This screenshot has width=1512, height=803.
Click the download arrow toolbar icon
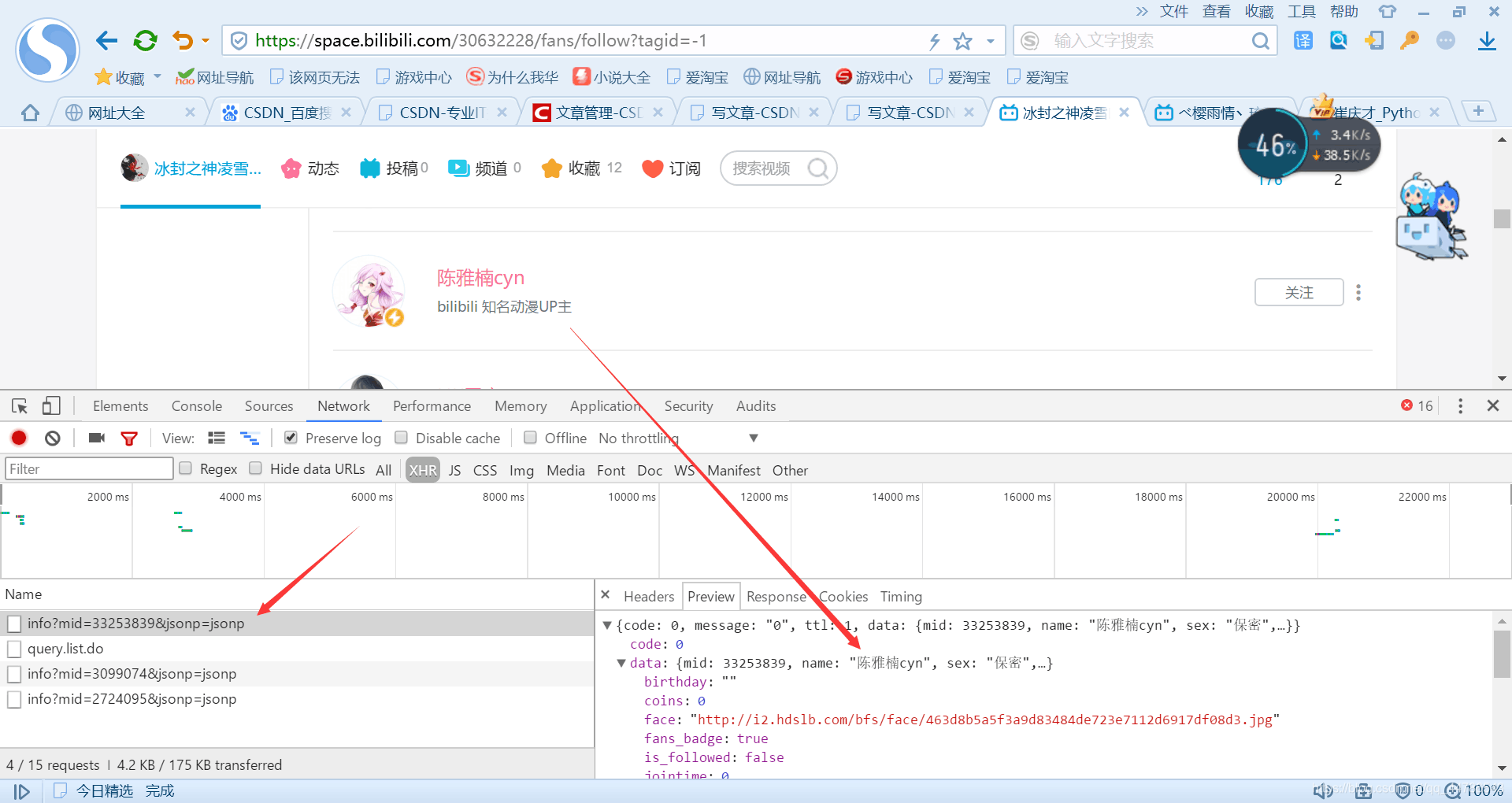click(x=1487, y=41)
